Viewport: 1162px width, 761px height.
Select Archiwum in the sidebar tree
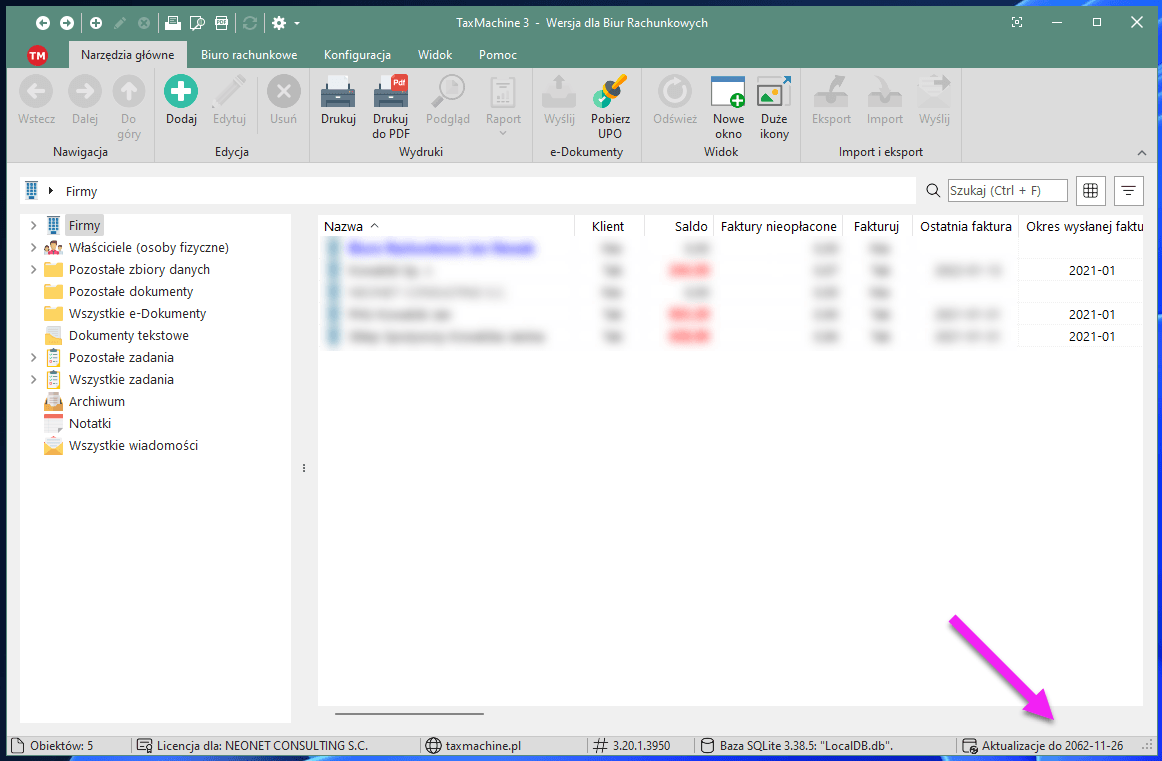96,402
